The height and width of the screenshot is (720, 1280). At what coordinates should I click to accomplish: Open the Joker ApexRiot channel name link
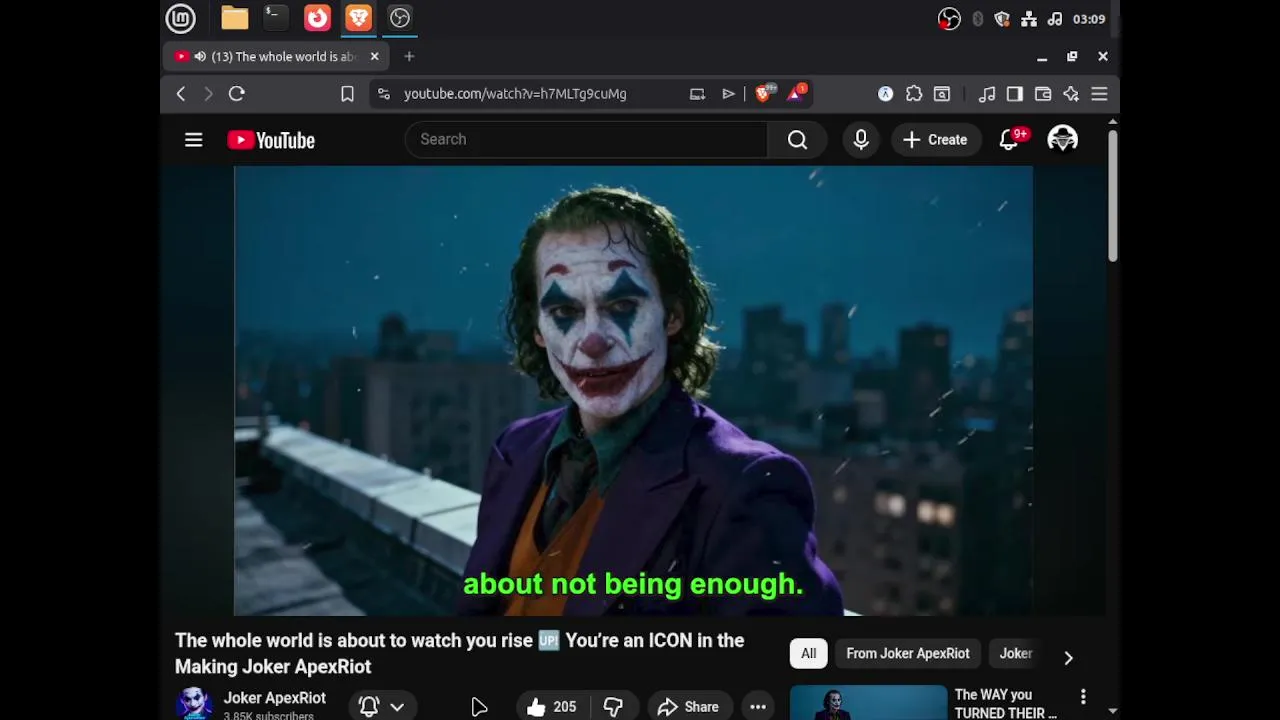tap(274, 698)
